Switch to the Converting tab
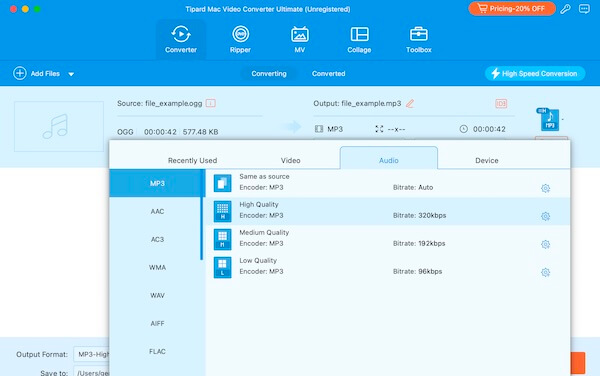The image size is (600, 376). click(x=269, y=73)
